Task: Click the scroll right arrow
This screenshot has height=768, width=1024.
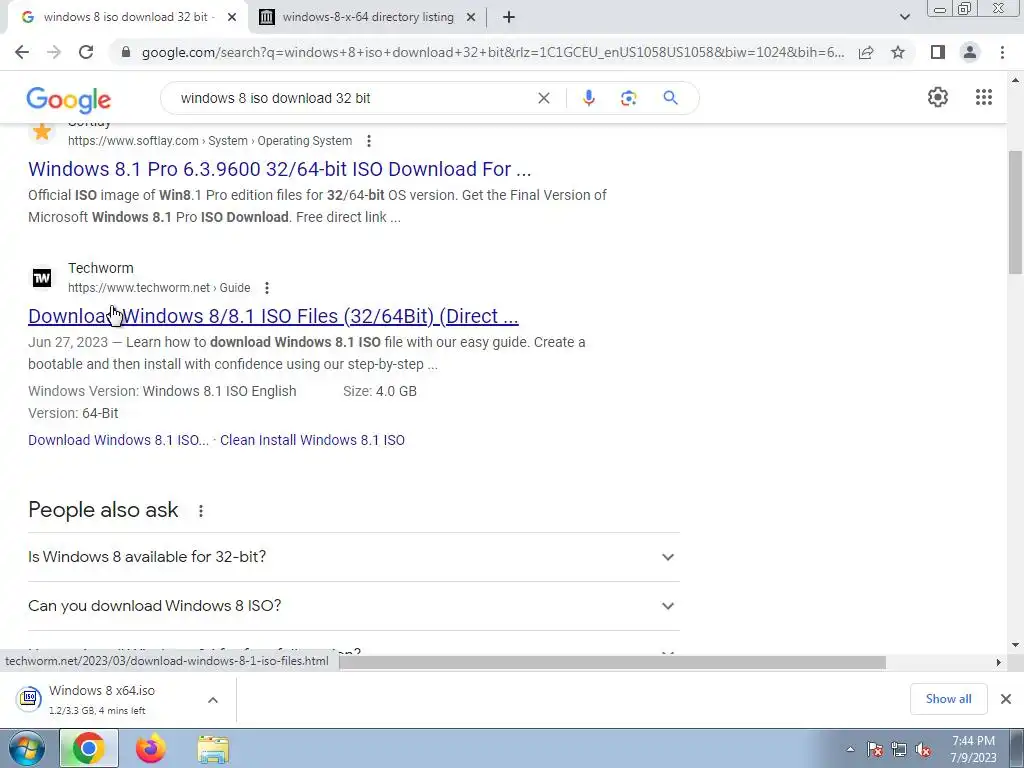Action: pyautogui.click(x=998, y=662)
